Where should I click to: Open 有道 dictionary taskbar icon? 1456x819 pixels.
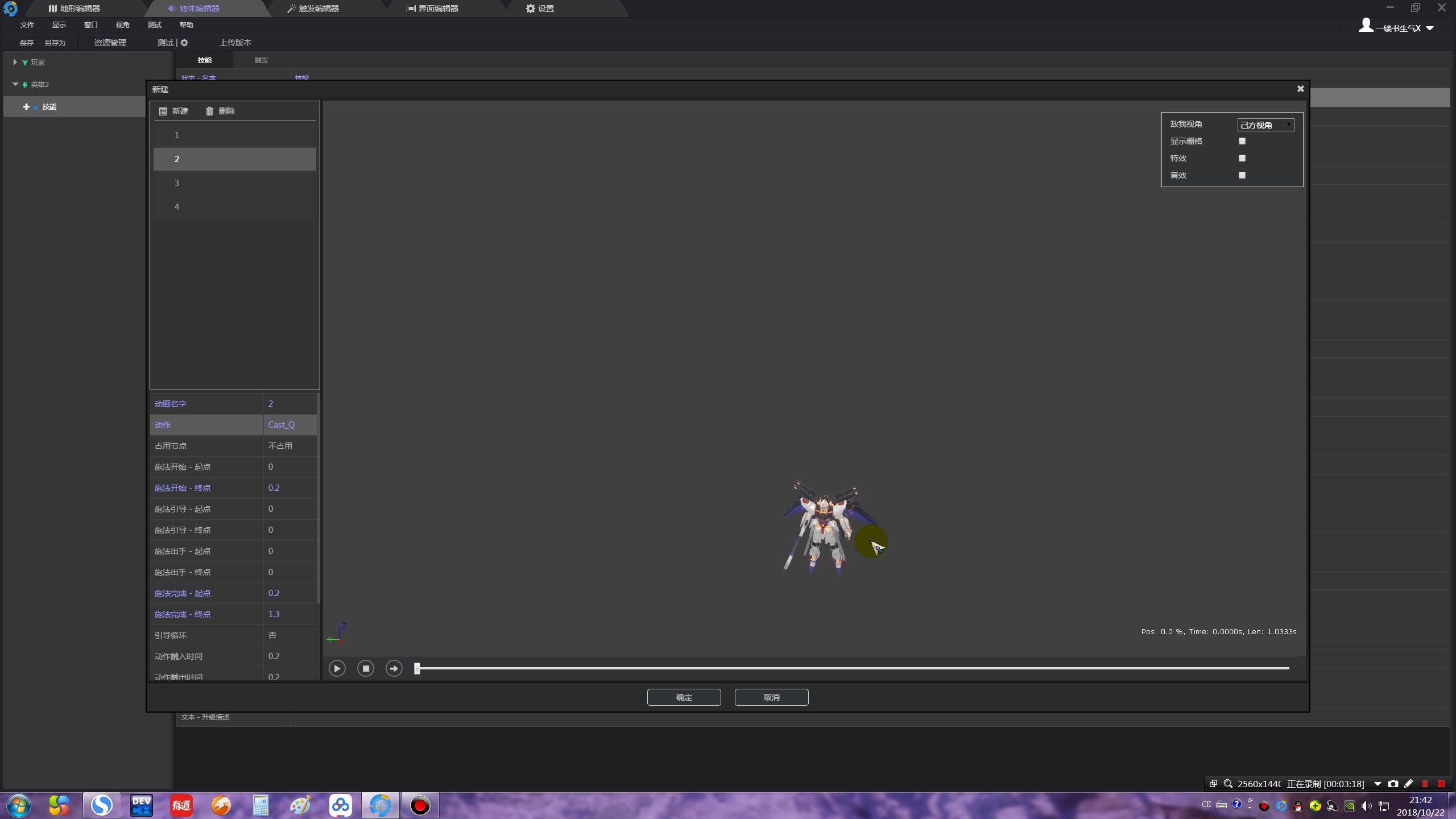181,806
